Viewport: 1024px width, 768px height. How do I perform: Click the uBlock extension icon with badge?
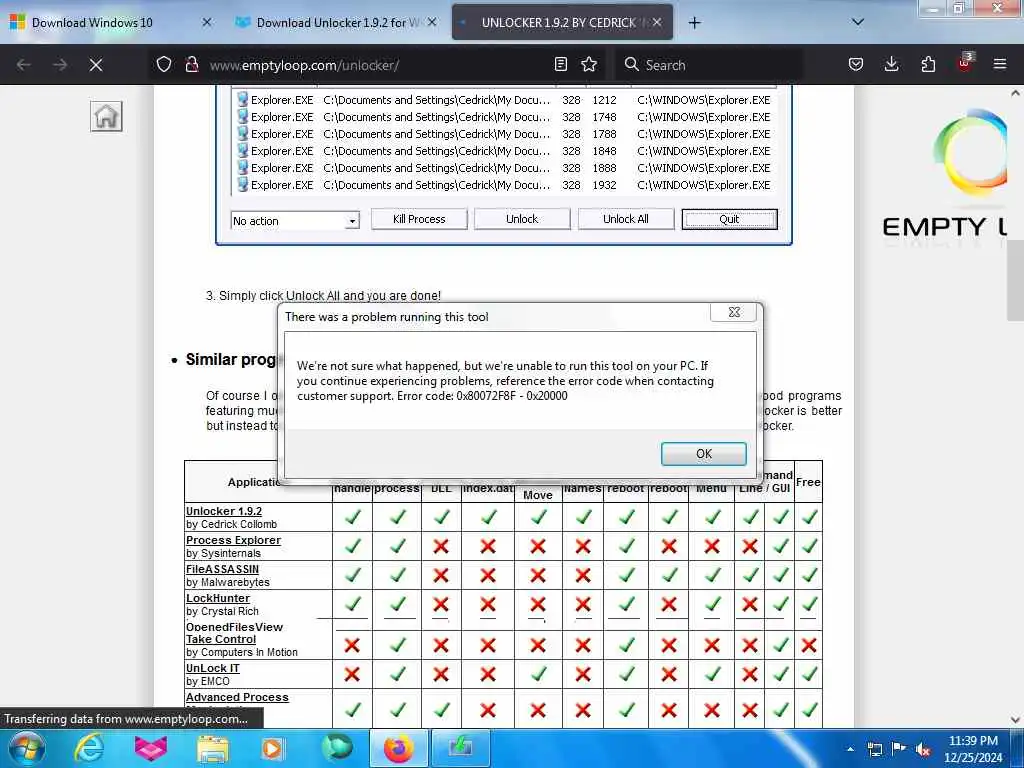click(965, 63)
